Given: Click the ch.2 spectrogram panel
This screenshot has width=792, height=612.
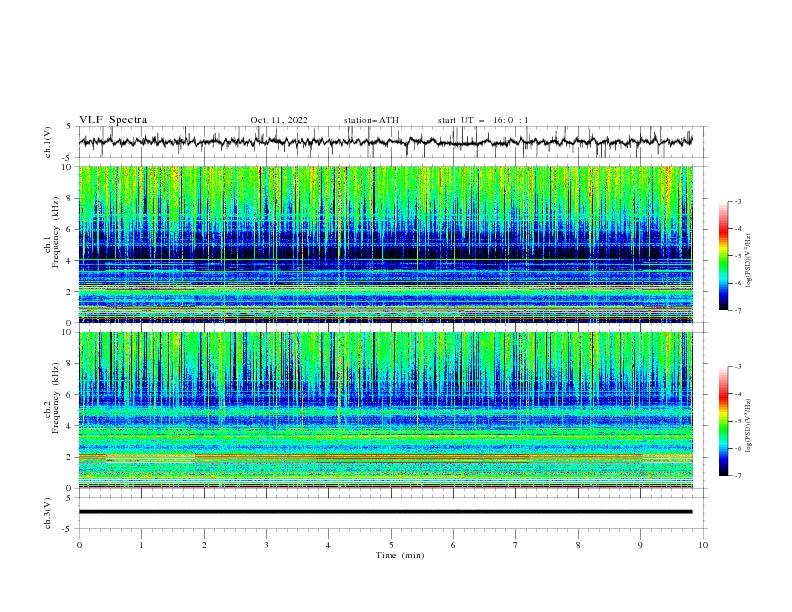Looking at the screenshot, I should [386, 410].
